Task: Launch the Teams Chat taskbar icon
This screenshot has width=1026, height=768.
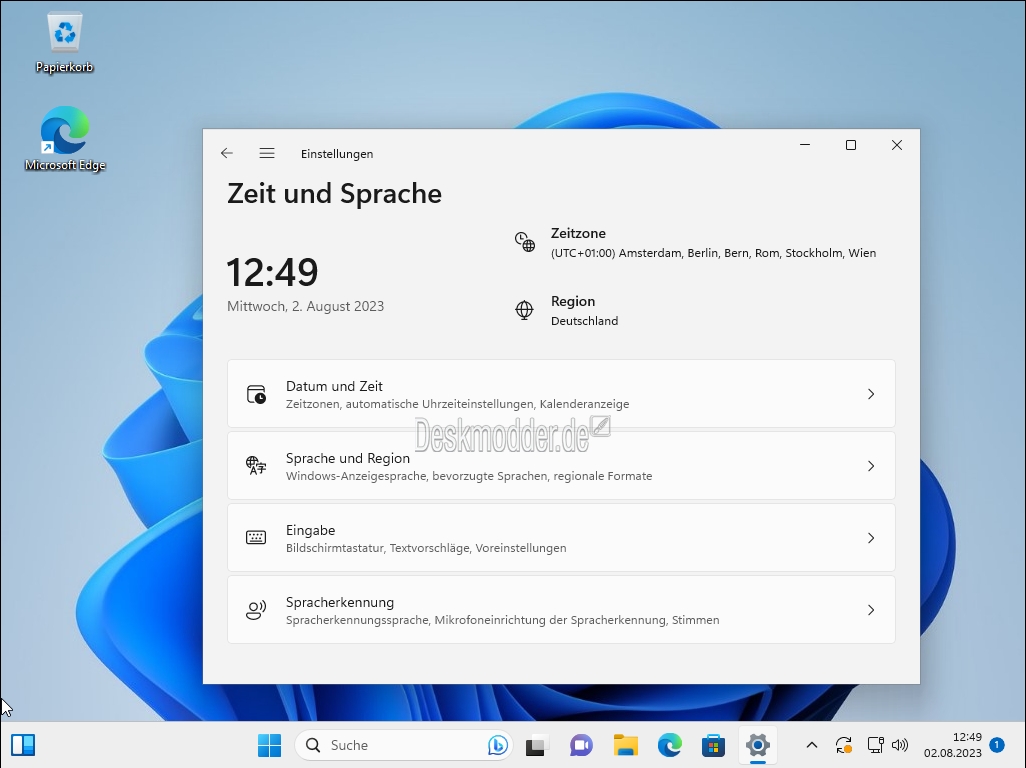Action: click(x=581, y=745)
